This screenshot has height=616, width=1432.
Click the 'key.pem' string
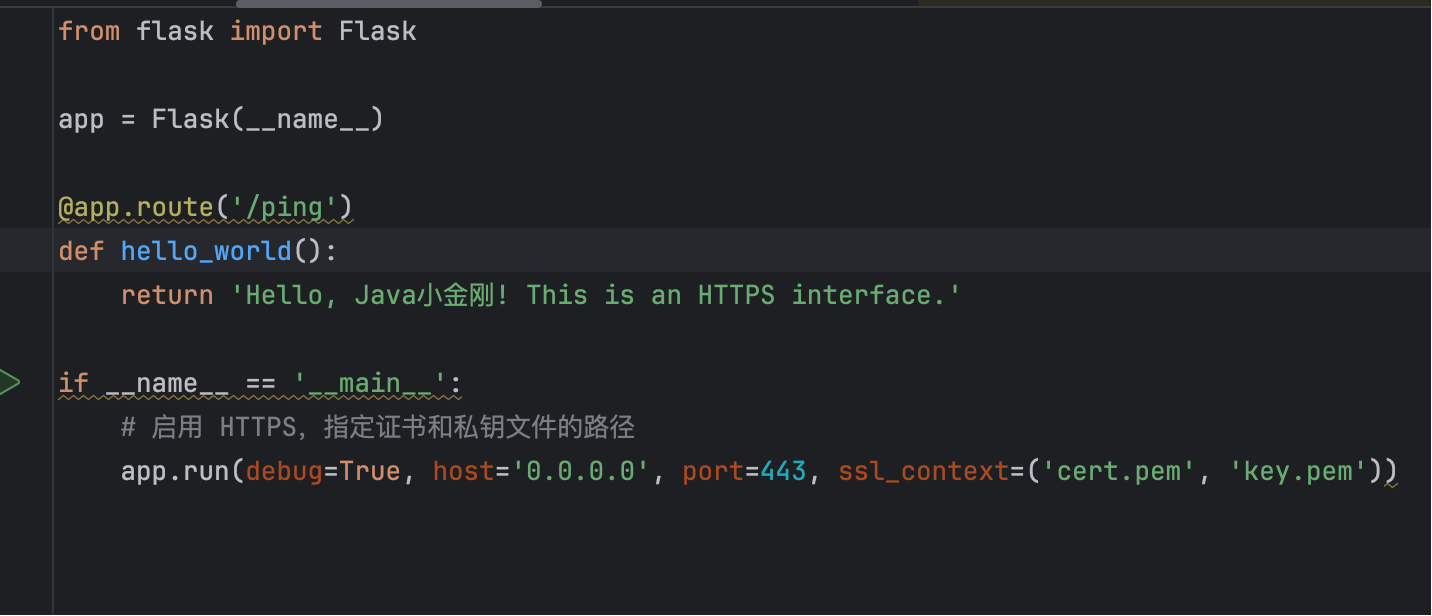(1298, 471)
